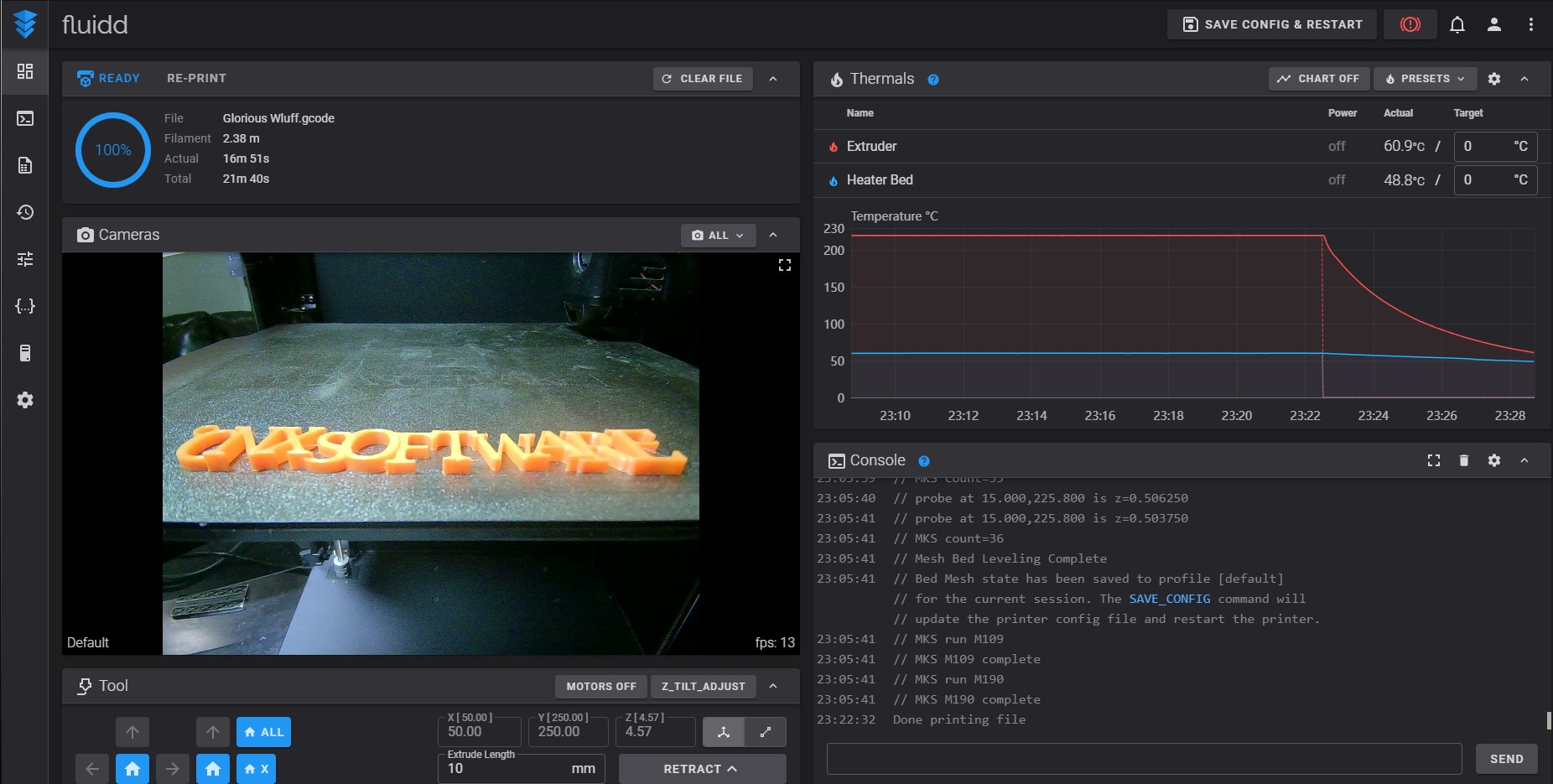This screenshot has width=1553, height=784.
Task: Click the Glorious Wluff.gcode file name
Action: [278, 118]
